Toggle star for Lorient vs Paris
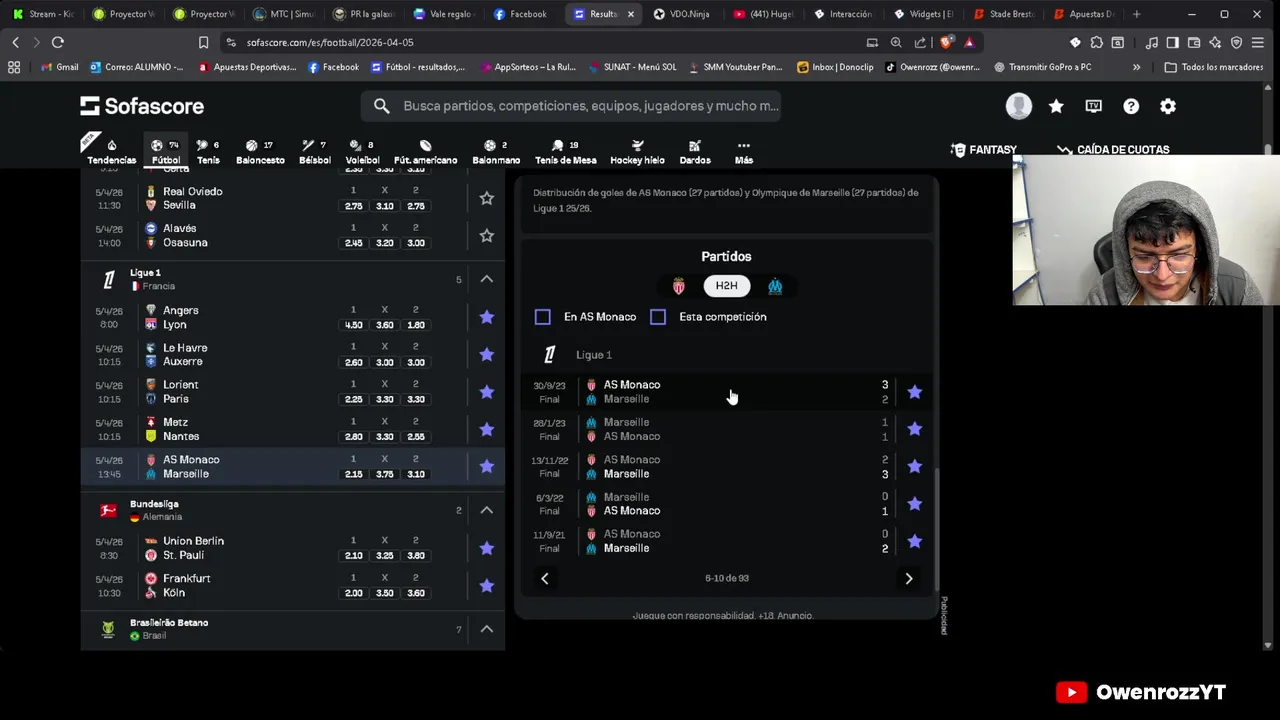 pos(486,392)
